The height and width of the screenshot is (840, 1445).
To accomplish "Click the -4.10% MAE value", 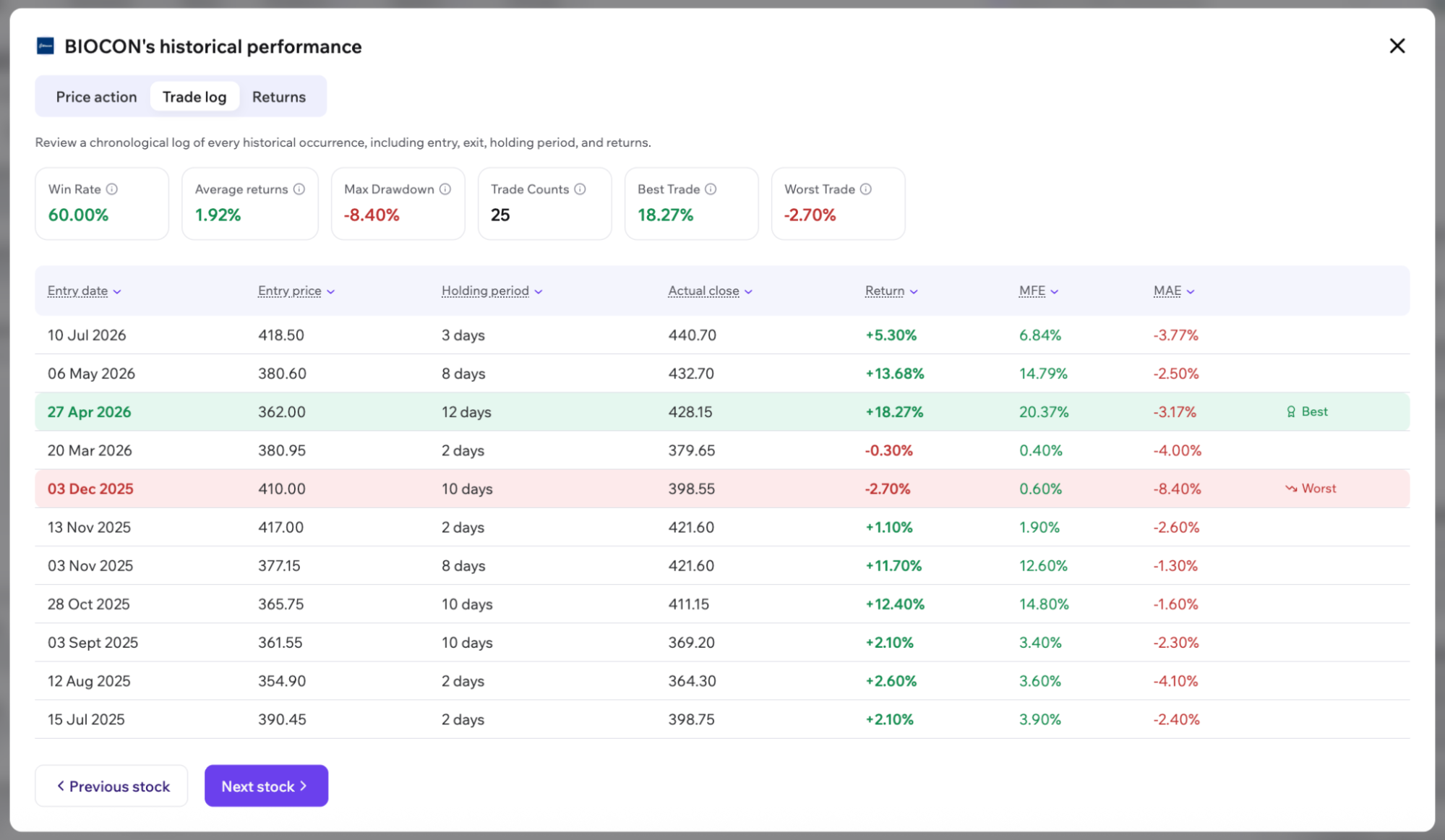I will [1176, 681].
